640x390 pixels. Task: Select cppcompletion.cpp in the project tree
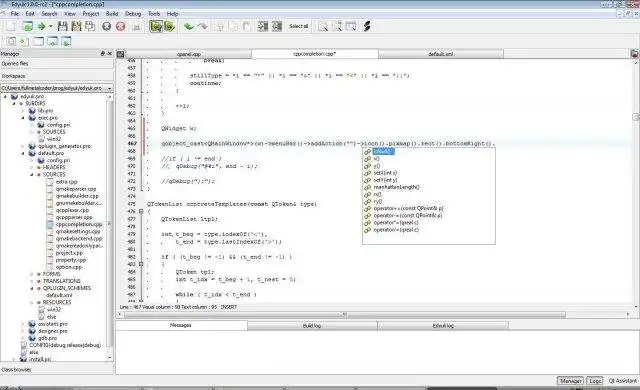pos(79,224)
